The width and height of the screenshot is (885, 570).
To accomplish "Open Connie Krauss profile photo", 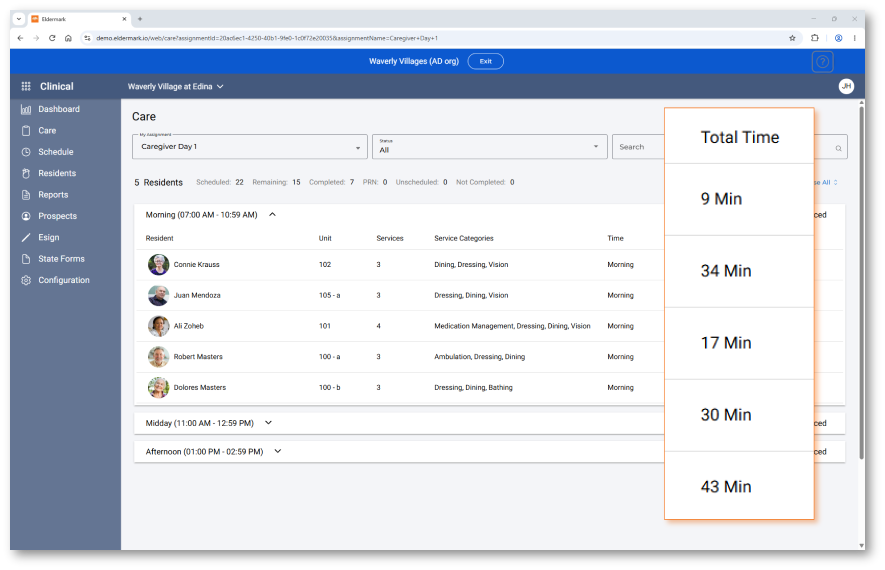I will 159,265.
